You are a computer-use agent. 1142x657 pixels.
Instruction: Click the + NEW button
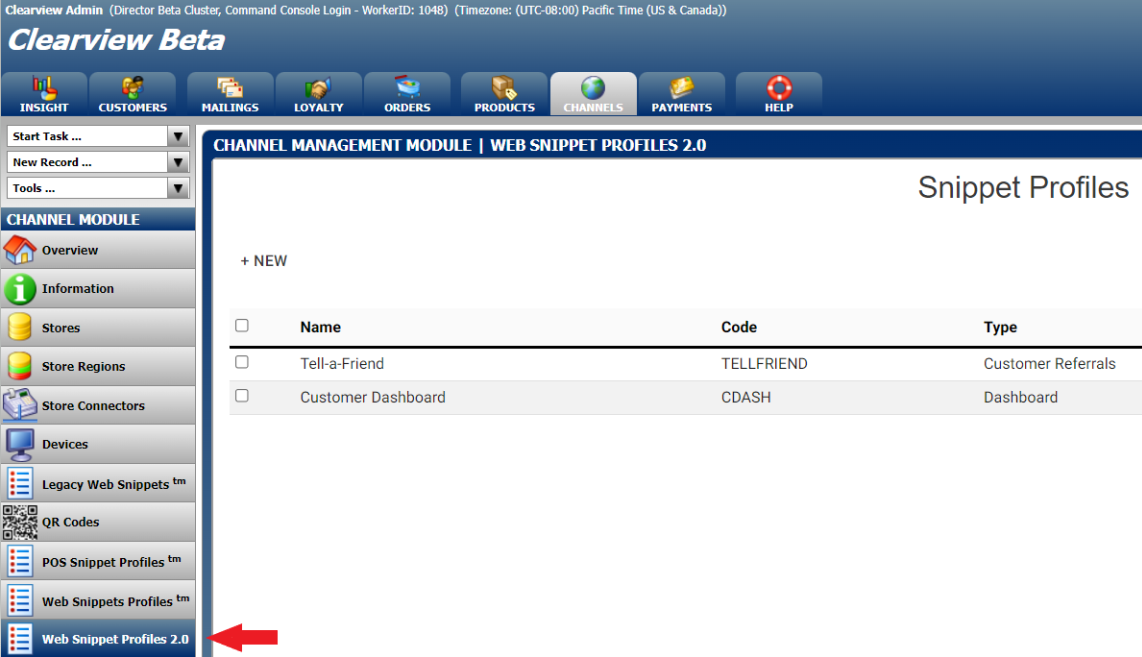point(264,261)
